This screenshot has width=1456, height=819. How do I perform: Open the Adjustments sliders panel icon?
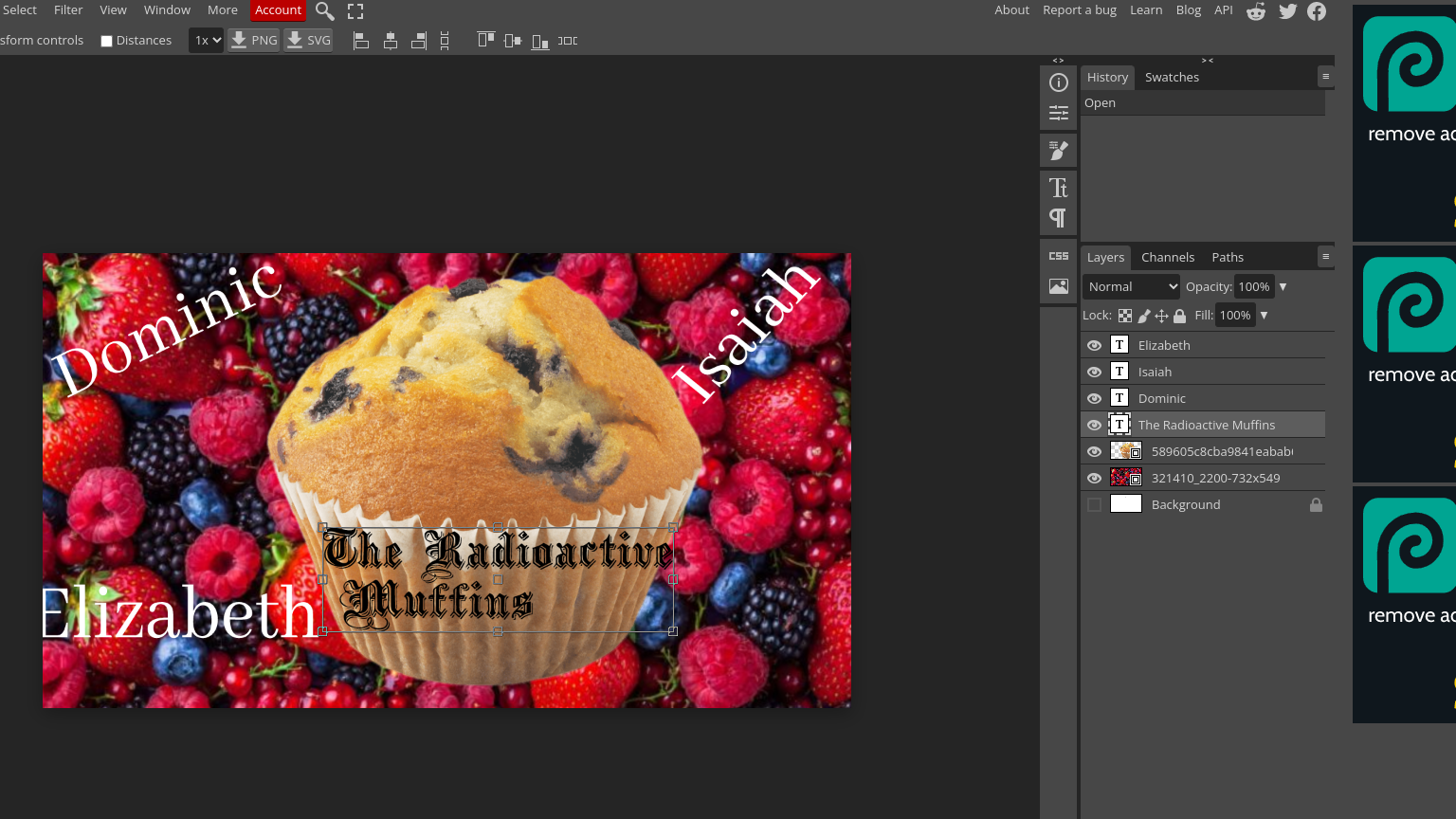coord(1059,113)
